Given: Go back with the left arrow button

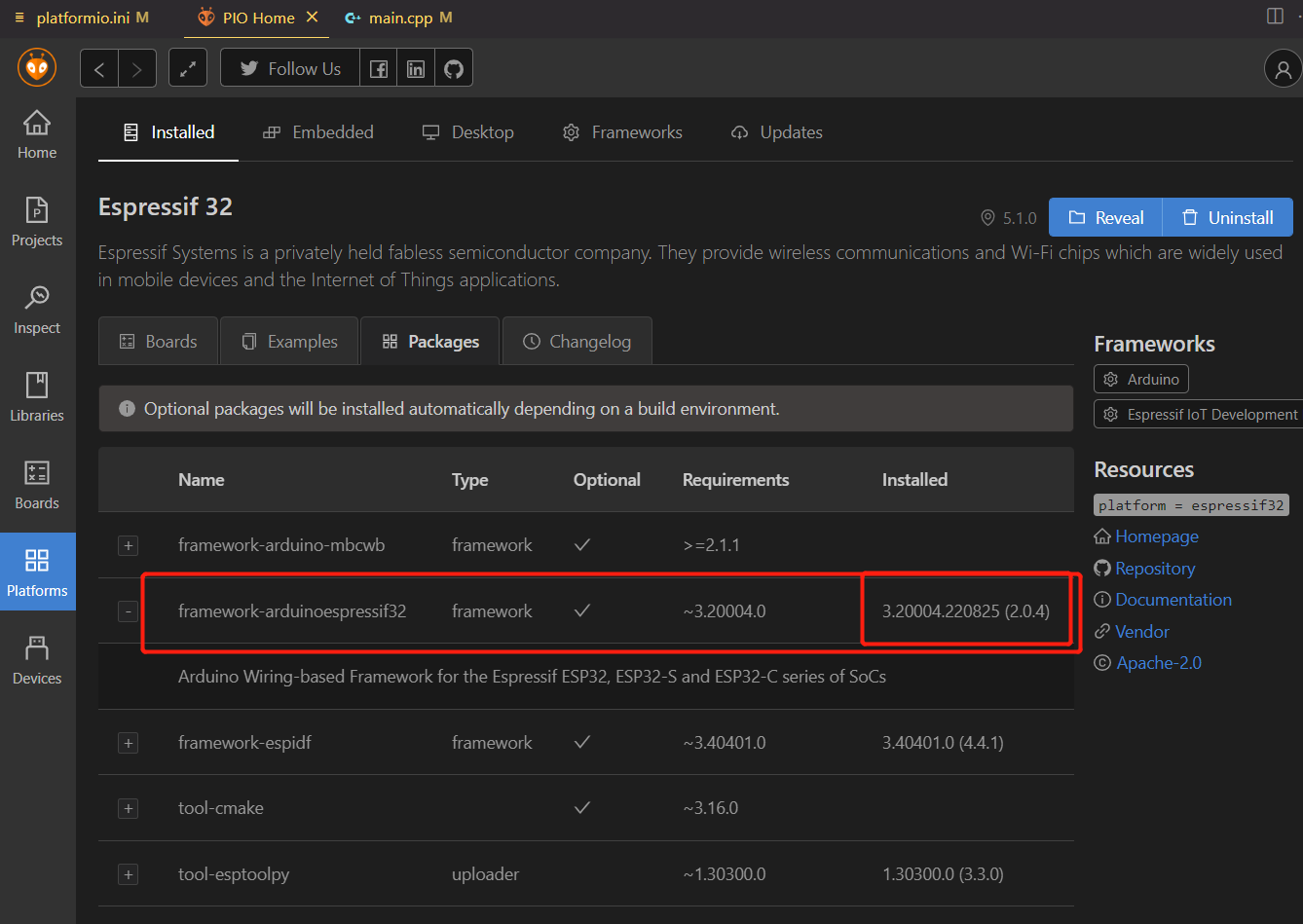Looking at the screenshot, I should point(99,69).
